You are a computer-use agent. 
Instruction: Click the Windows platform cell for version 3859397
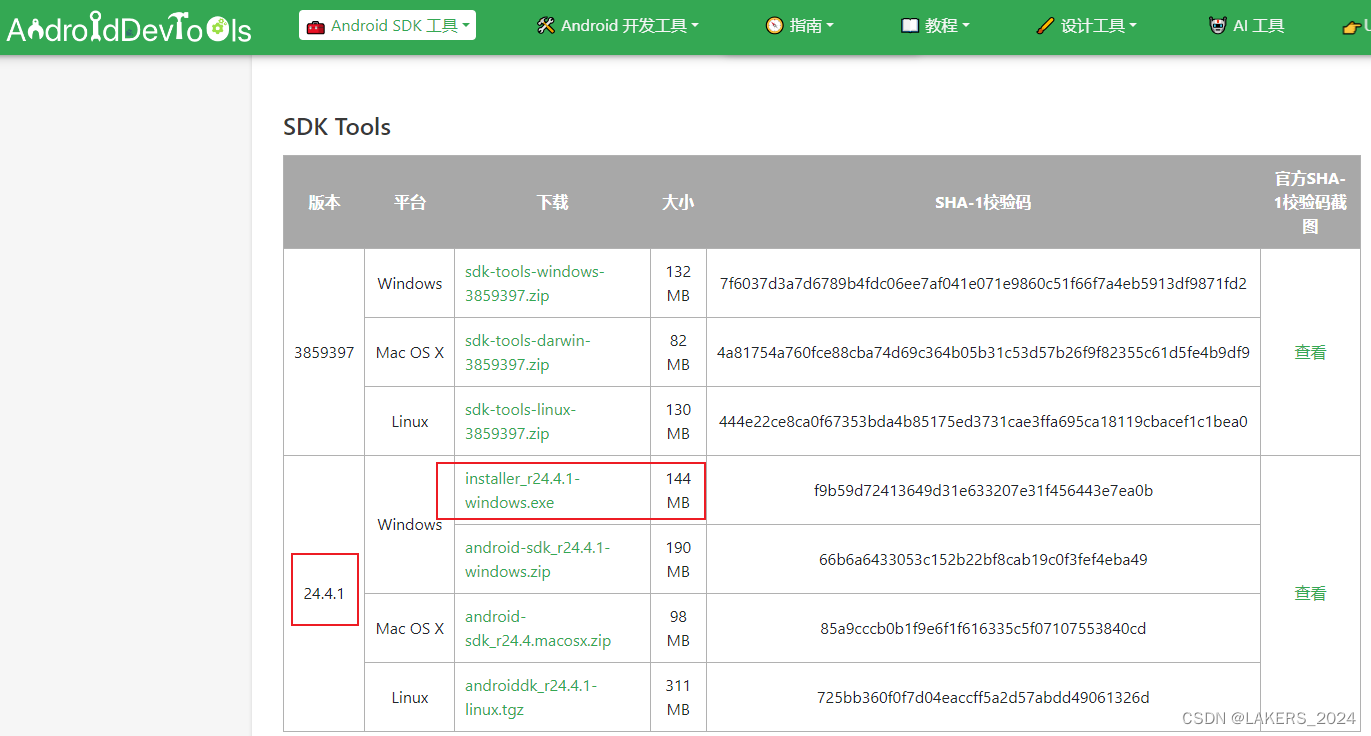click(x=410, y=284)
